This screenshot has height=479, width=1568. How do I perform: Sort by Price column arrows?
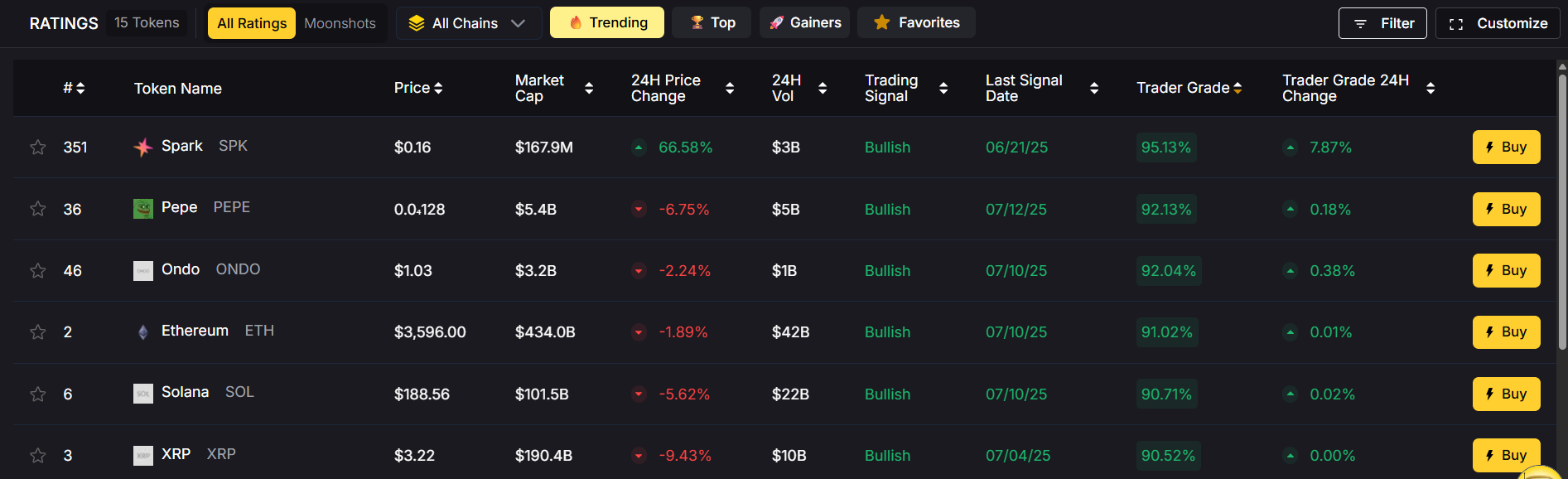[438, 88]
